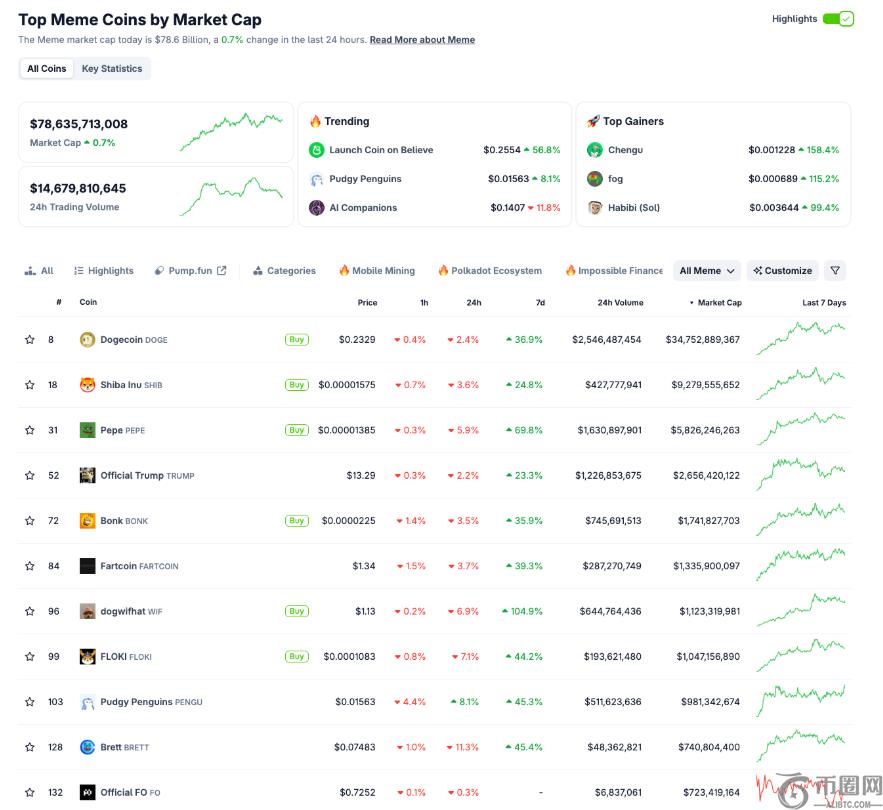
Task: Switch to the Key Statistics tab
Action: (112, 69)
